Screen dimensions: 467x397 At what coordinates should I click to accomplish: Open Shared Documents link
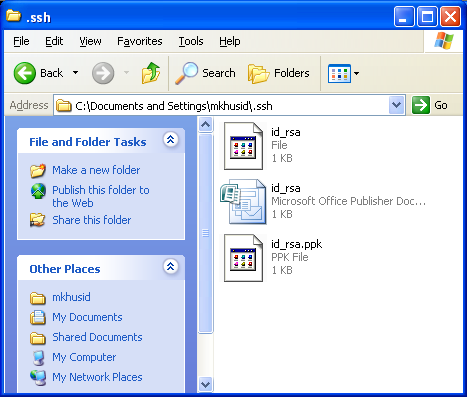point(97,337)
